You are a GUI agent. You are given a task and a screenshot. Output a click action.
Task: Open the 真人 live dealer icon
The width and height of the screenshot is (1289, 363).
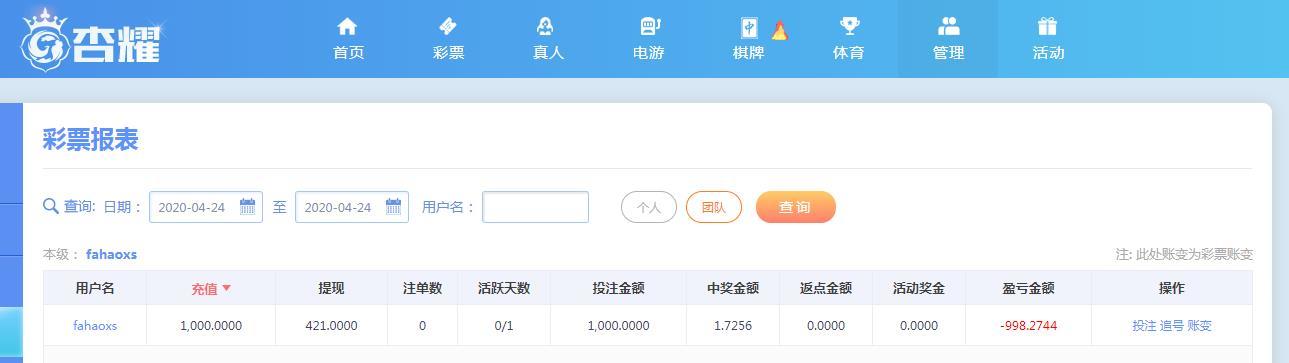coord(546,26)
